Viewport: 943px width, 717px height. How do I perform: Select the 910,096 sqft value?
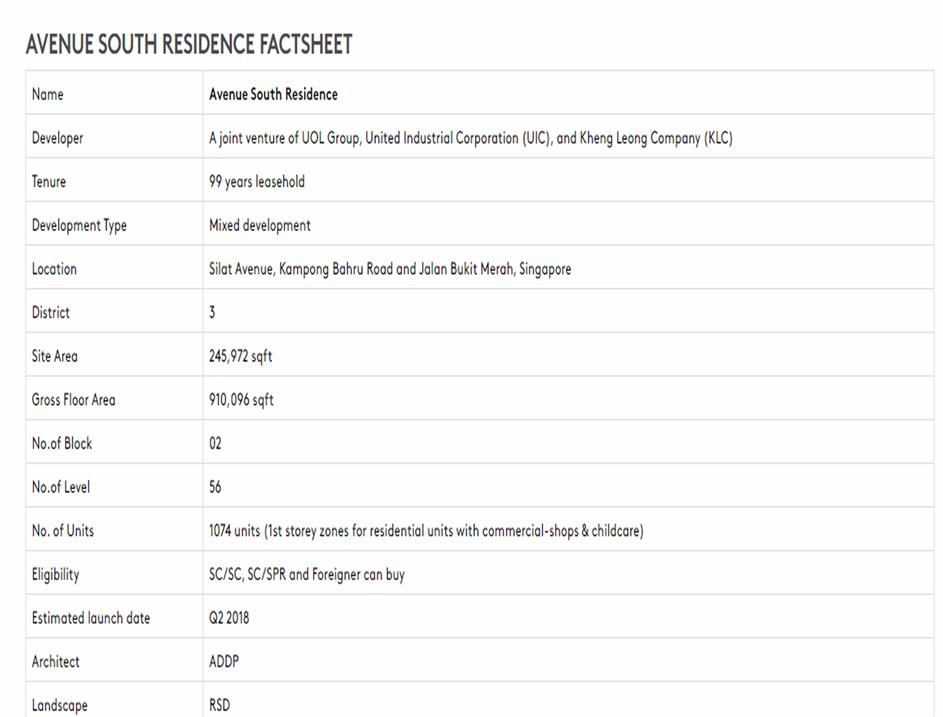(x=241, y=400)
